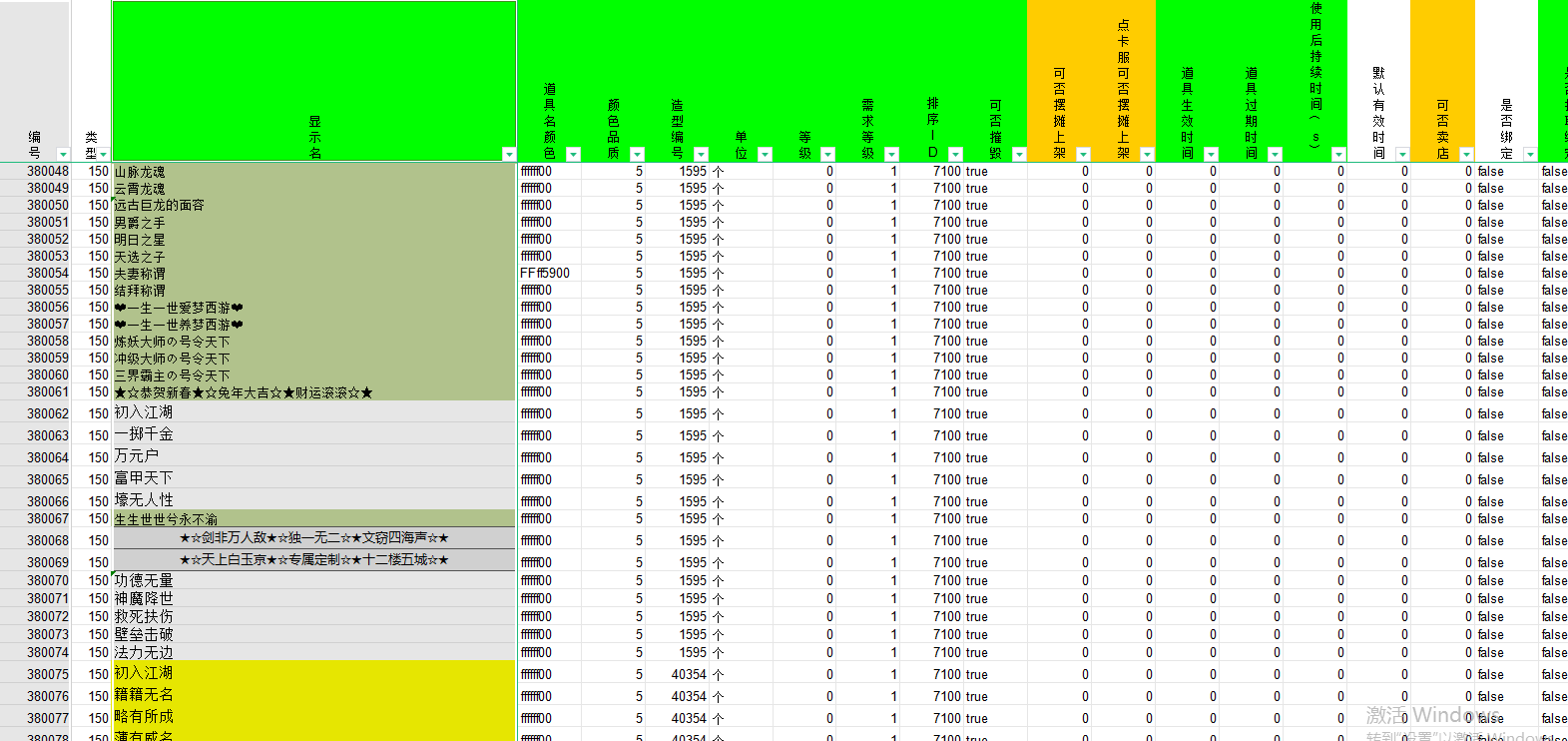Expand the 单位 column filter
This screenshot has width=1568, height=741.
point(765,154)
